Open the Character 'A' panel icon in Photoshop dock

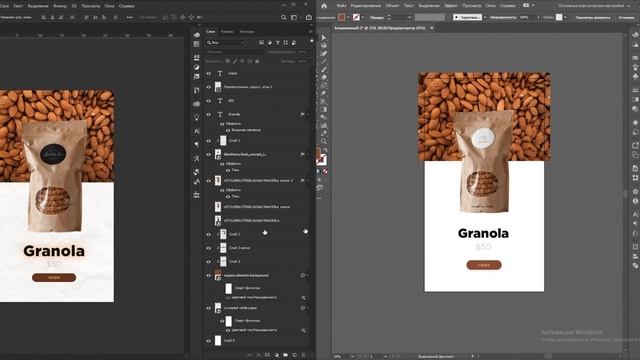coord(197,131)
